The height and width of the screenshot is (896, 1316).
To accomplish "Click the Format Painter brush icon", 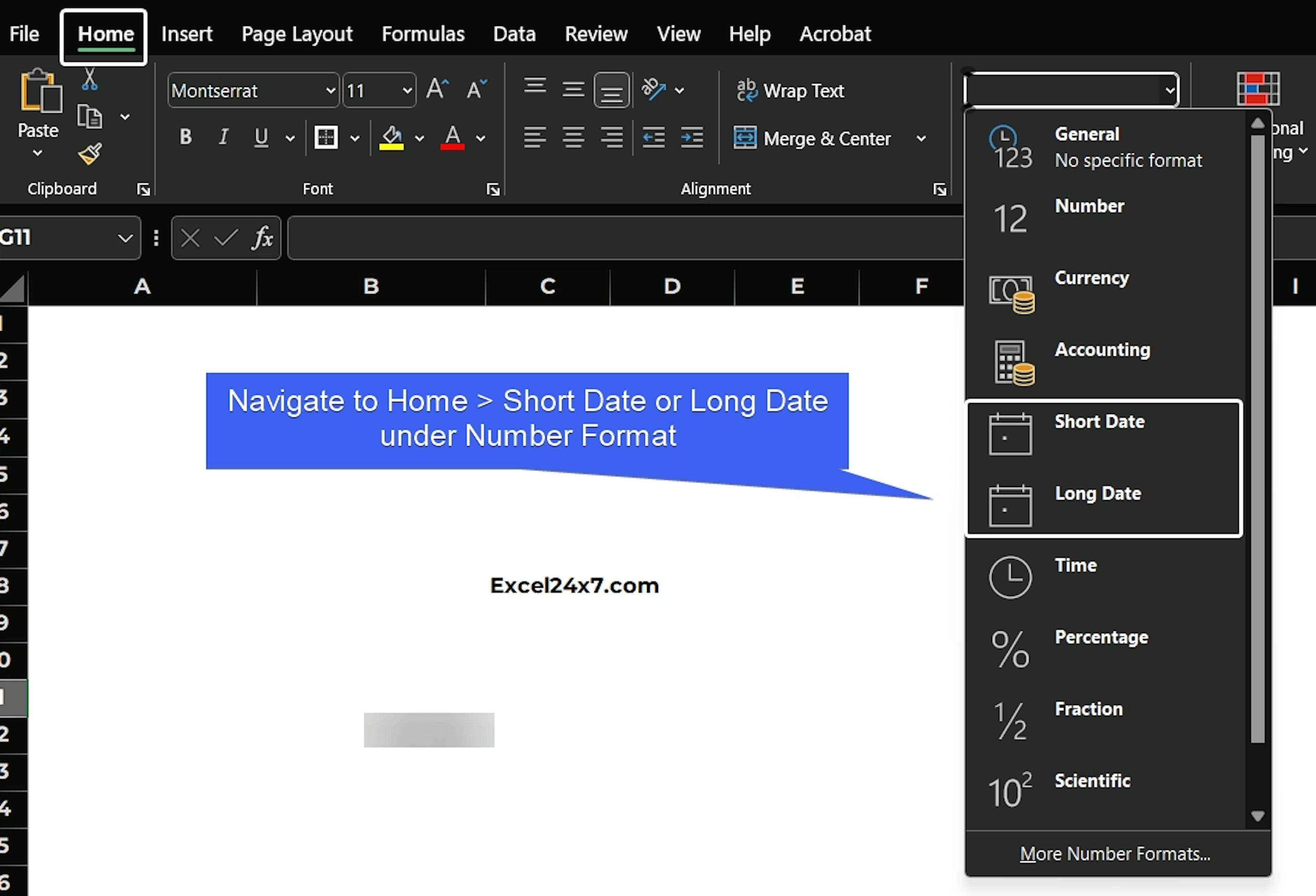I will tap(89, 154).
